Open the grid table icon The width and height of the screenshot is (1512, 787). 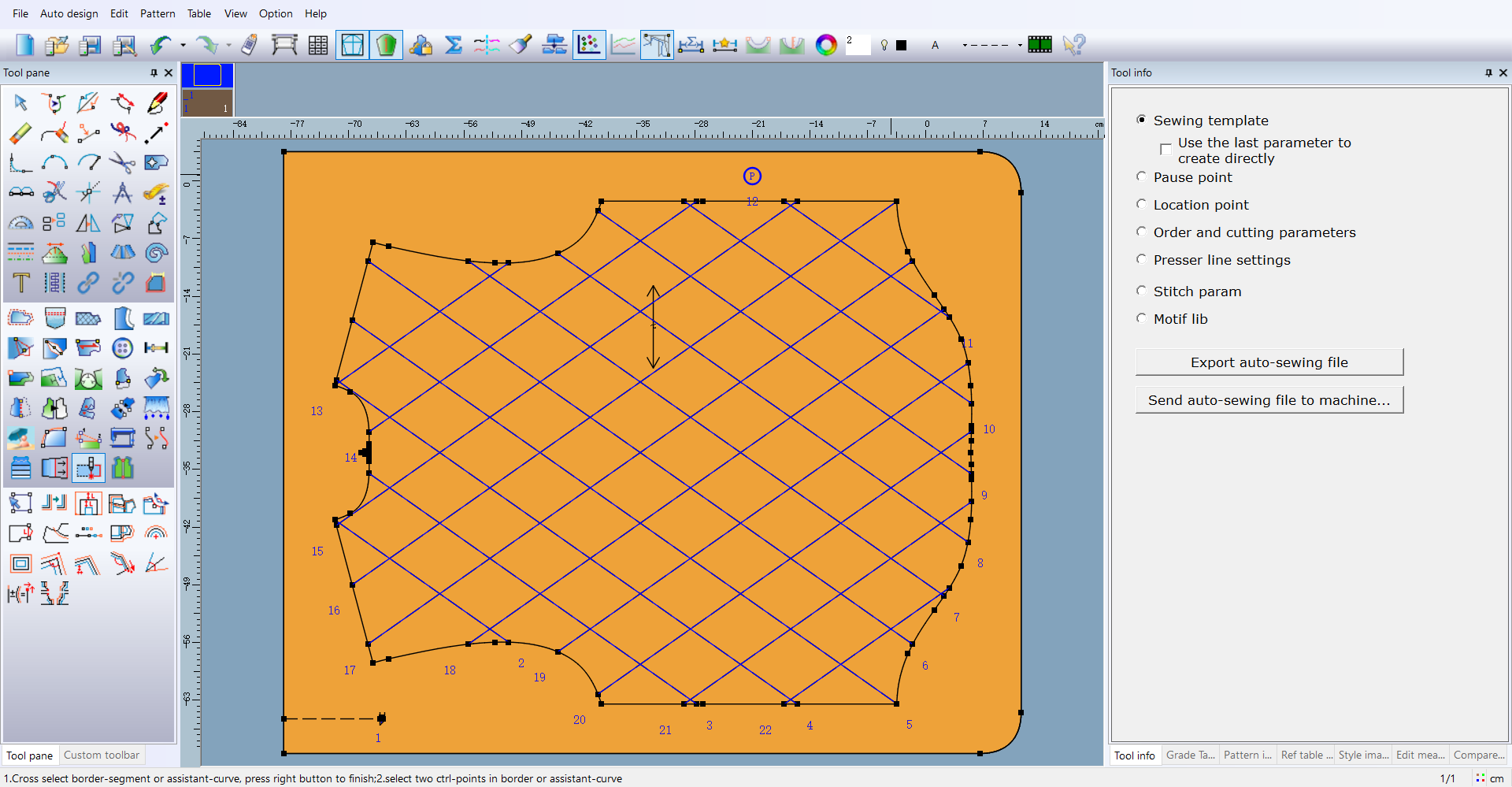pos(318,45)
